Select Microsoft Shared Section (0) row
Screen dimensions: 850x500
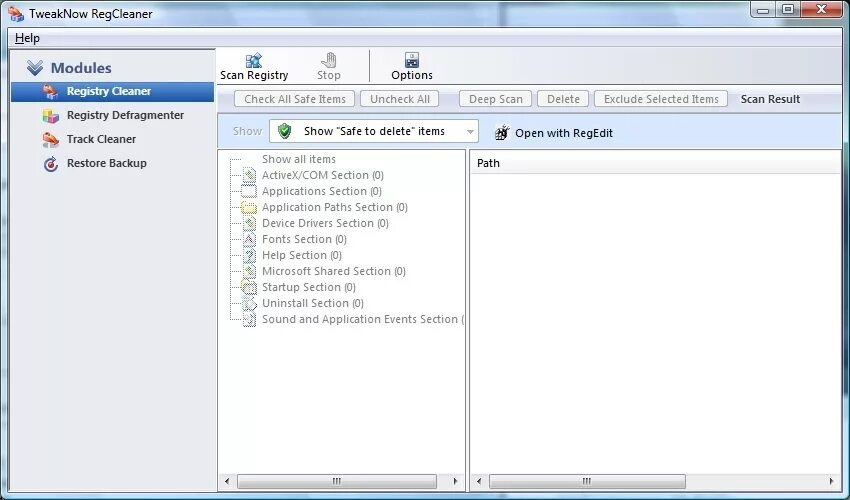click(333, 271)
